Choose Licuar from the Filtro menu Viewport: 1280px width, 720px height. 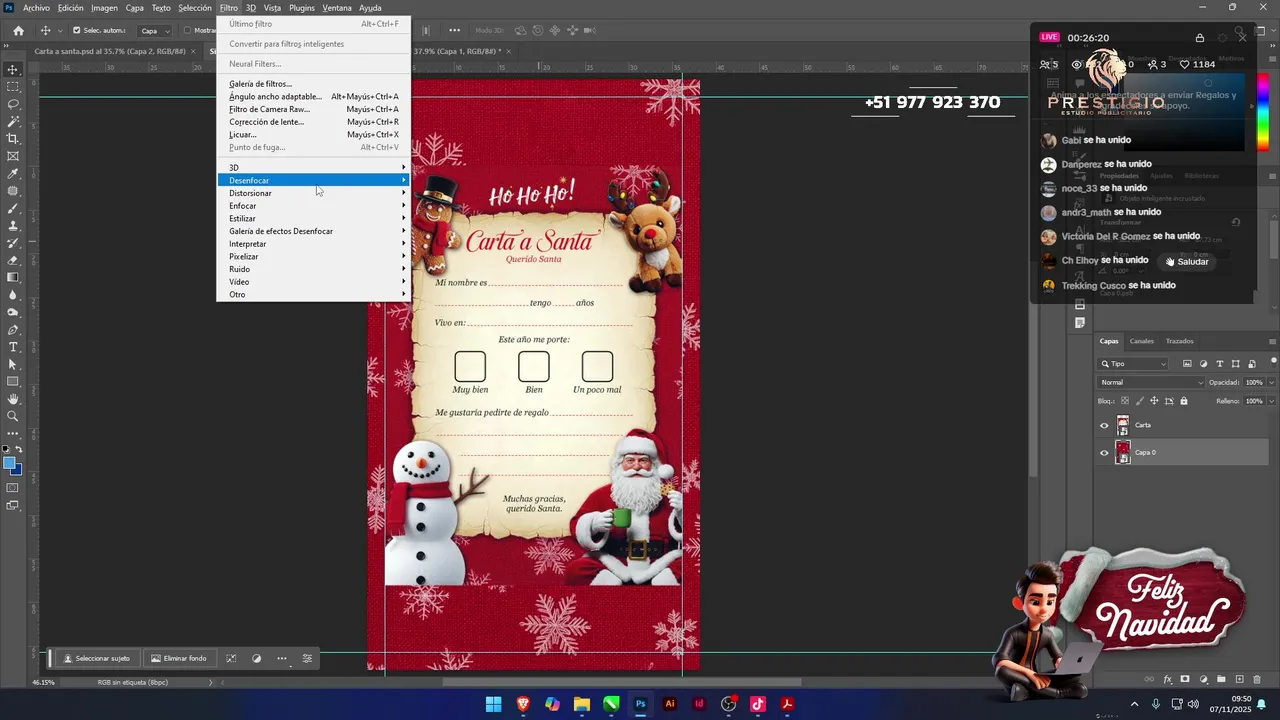[x=313, y=134]
